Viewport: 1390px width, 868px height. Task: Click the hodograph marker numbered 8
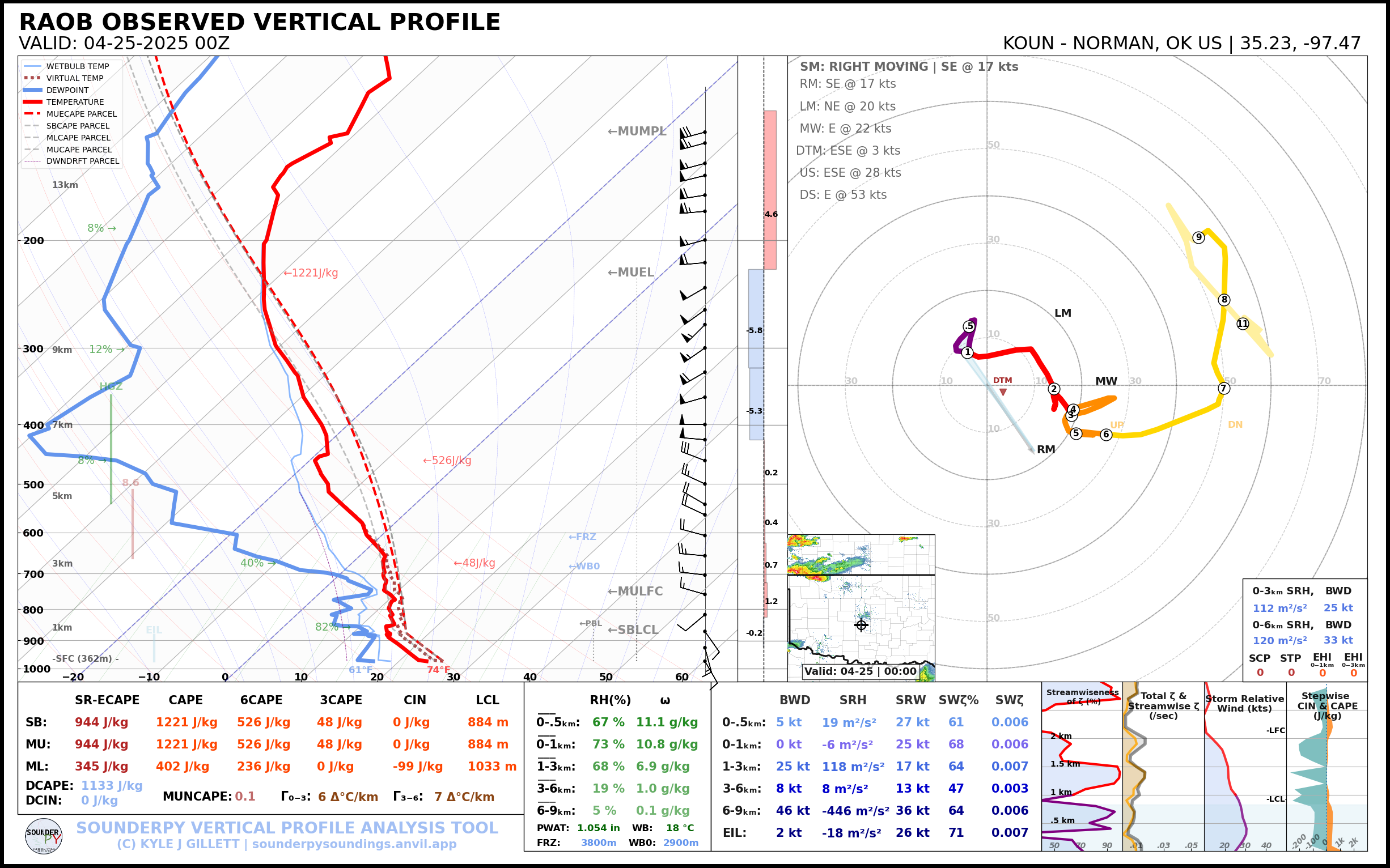[1224, 300]
